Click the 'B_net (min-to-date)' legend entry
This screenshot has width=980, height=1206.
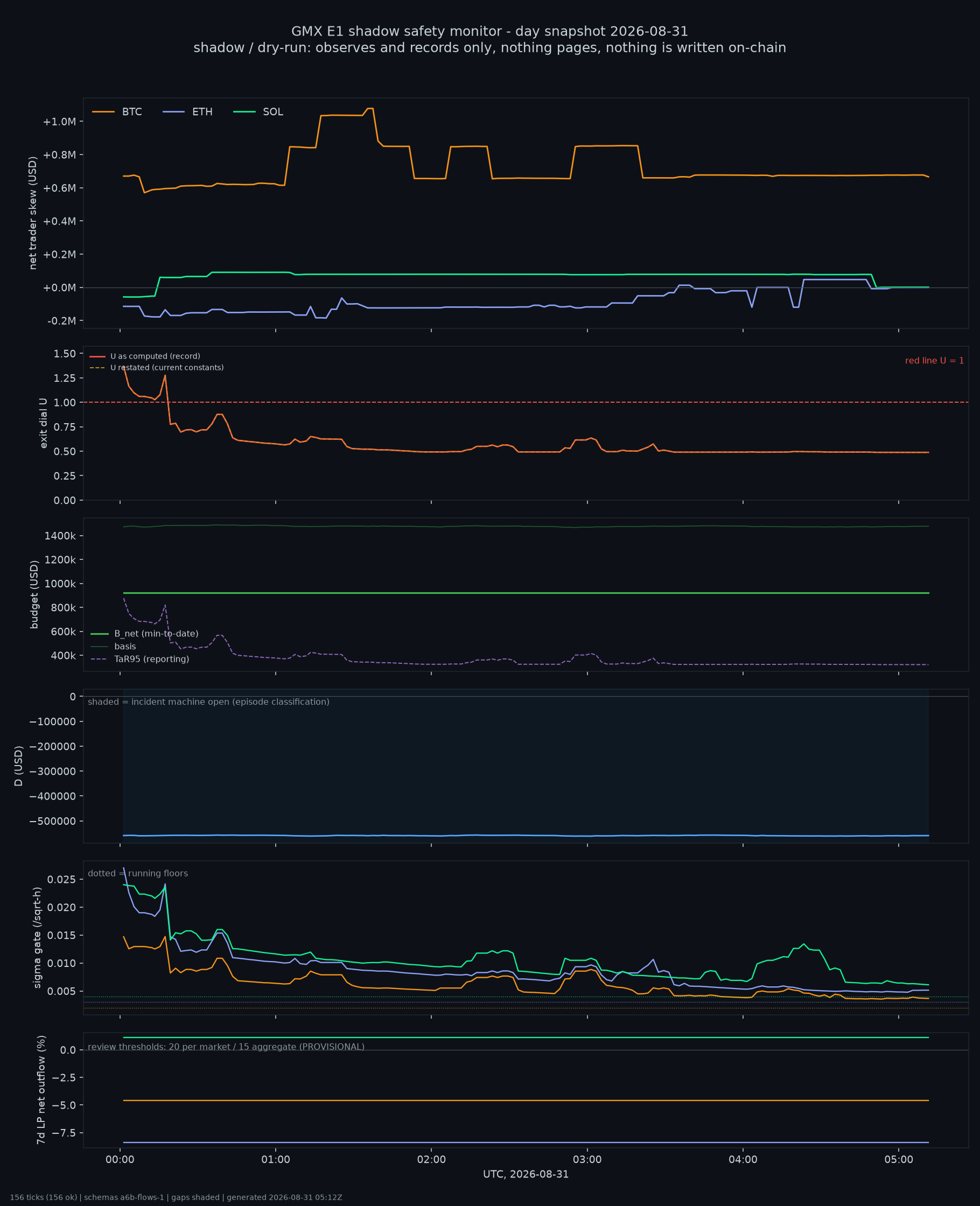[144, 634]
